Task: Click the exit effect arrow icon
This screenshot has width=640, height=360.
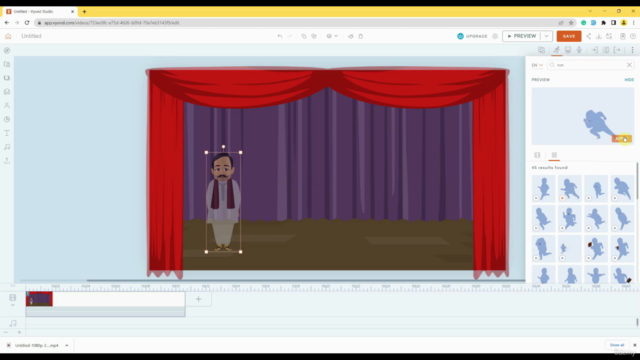Action: point(617,50)
